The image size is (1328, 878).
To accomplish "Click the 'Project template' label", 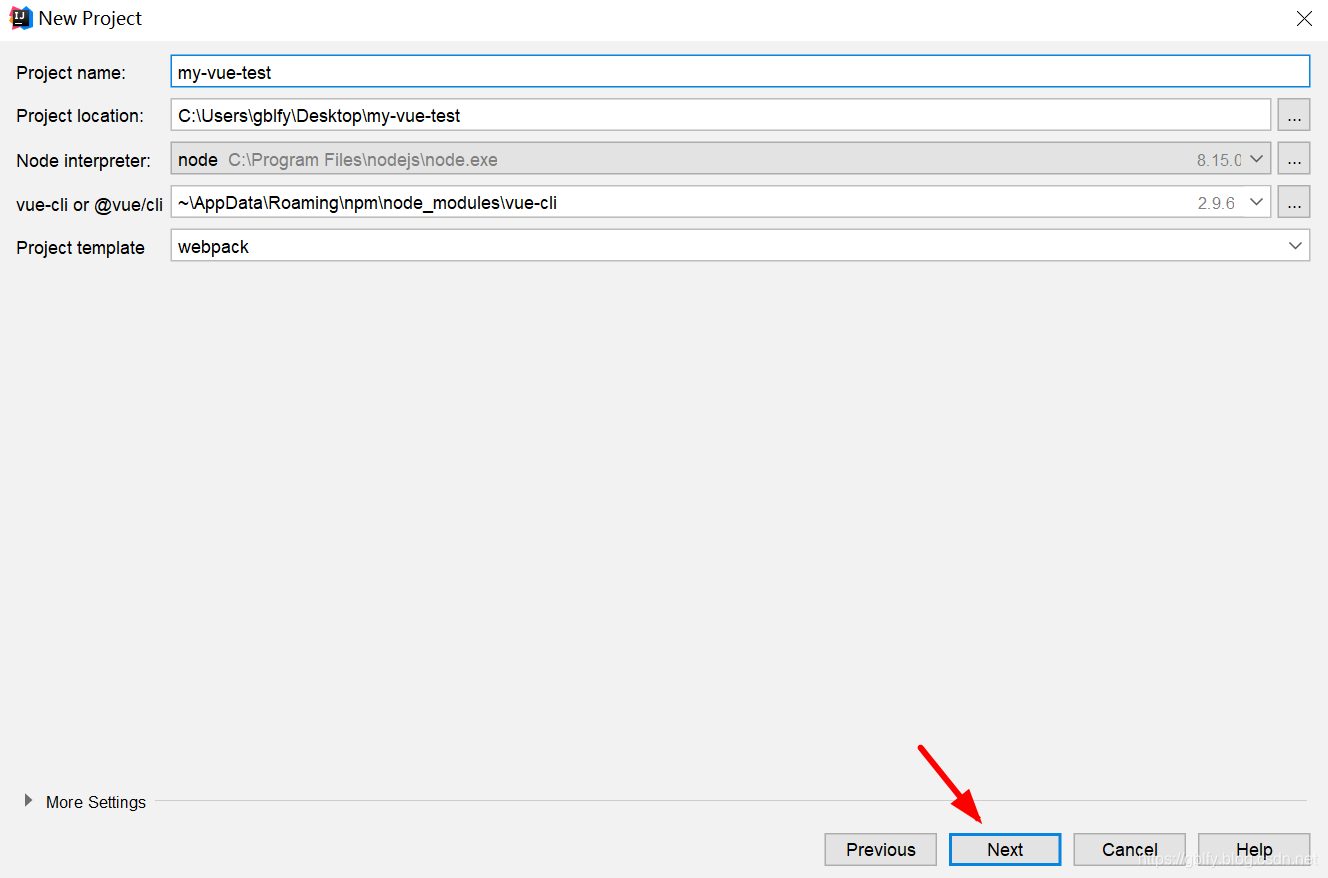I will click(80, 248).
